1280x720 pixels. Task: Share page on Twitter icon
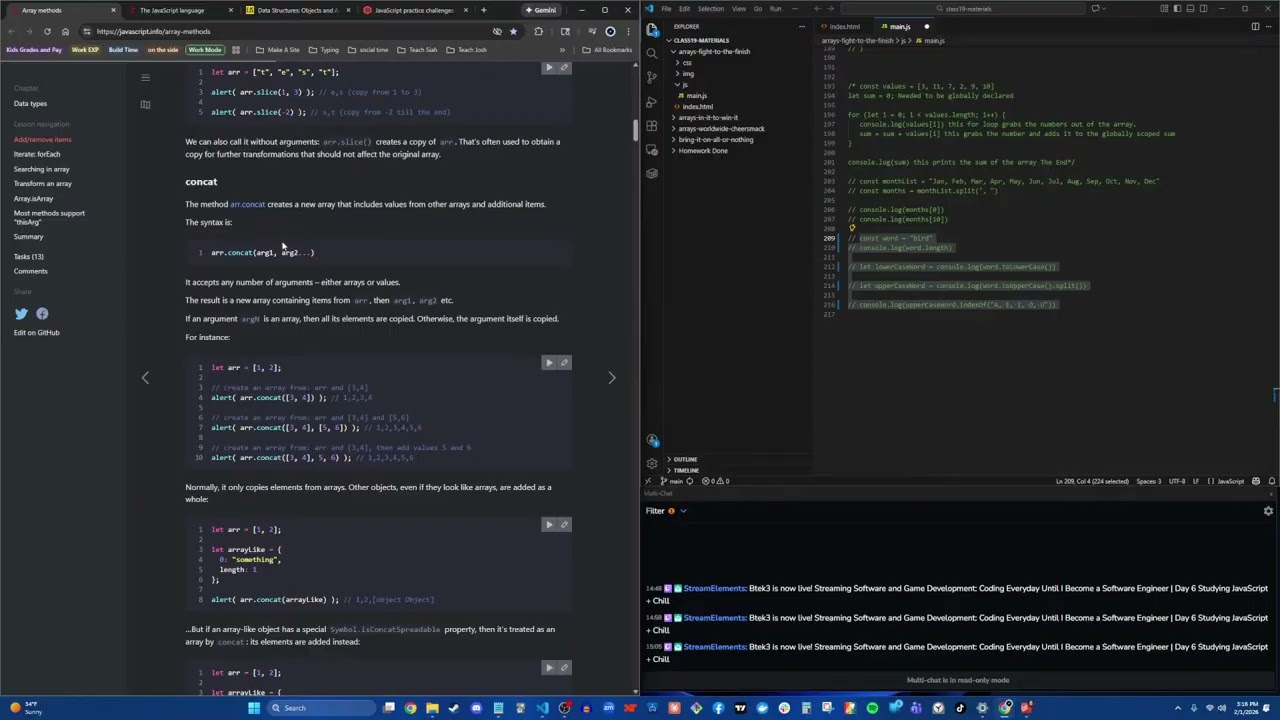point(21,314)
